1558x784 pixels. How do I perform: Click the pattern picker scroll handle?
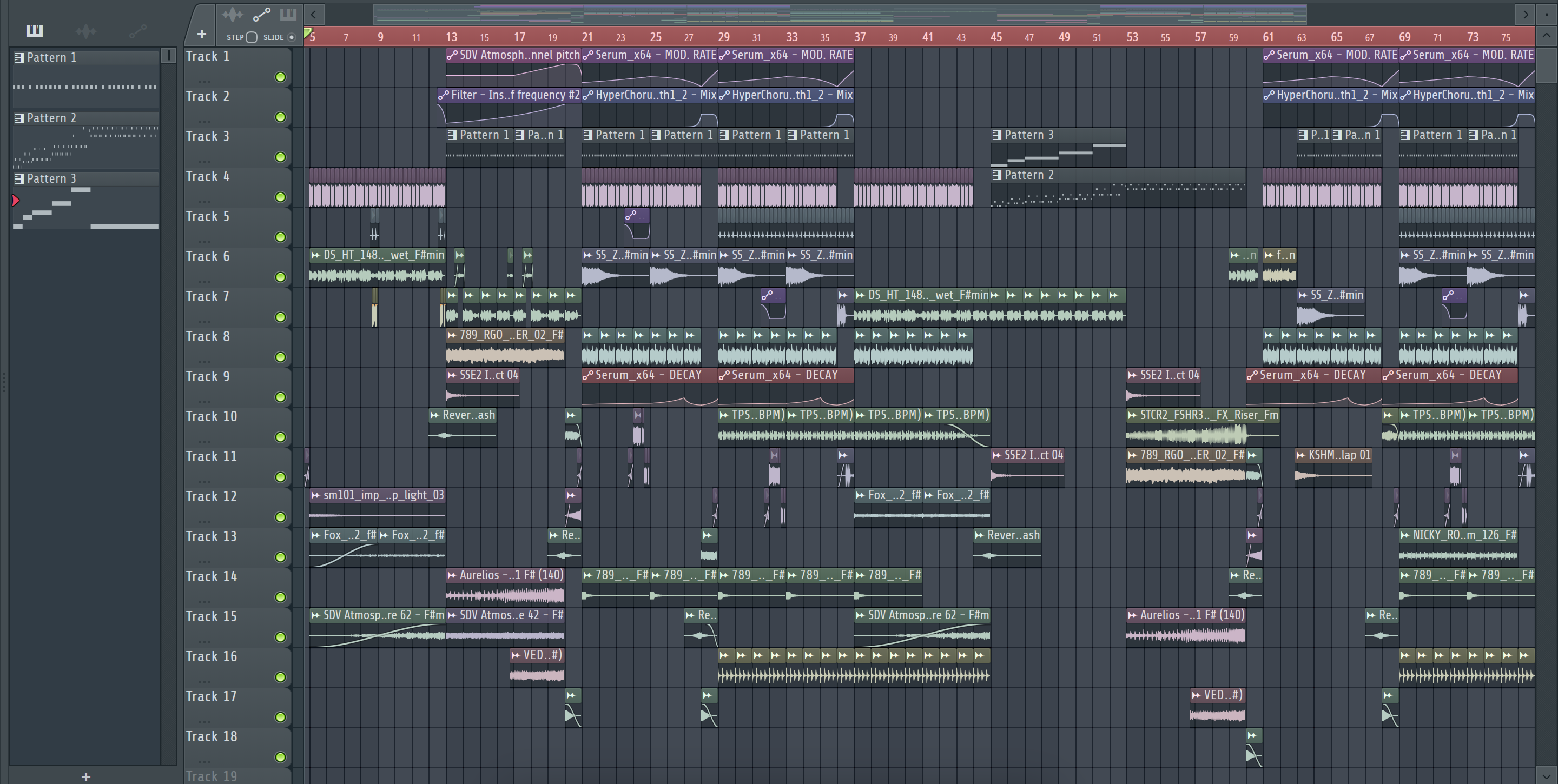click(169, 56)
